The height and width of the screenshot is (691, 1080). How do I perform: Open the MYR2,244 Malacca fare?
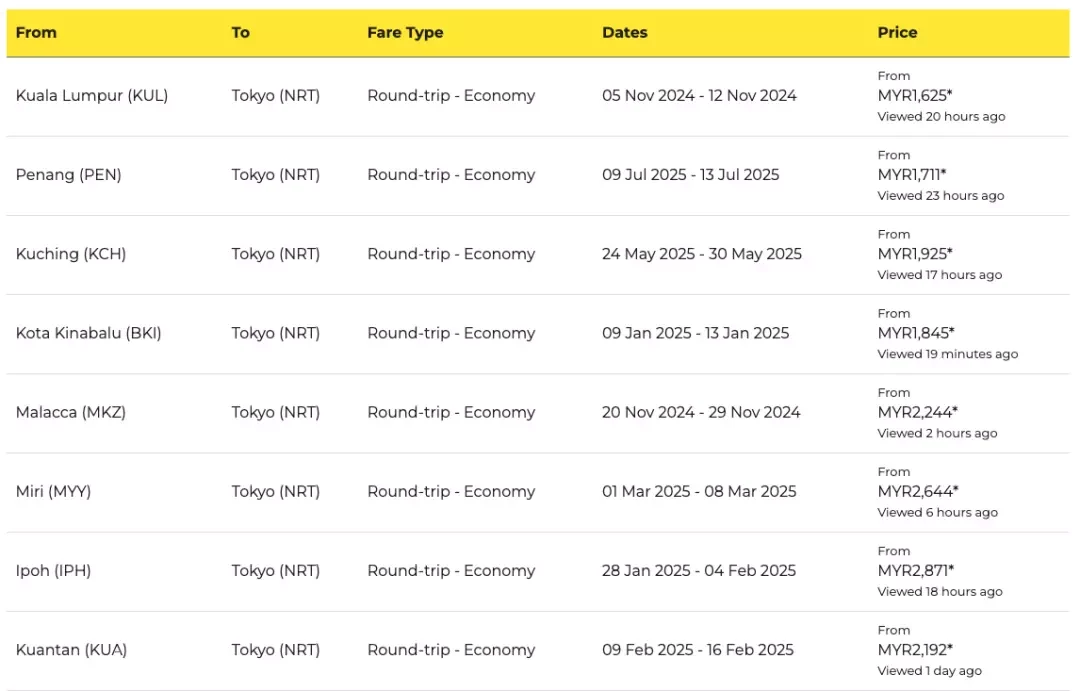pyautogui.click(x=917, y=413)
